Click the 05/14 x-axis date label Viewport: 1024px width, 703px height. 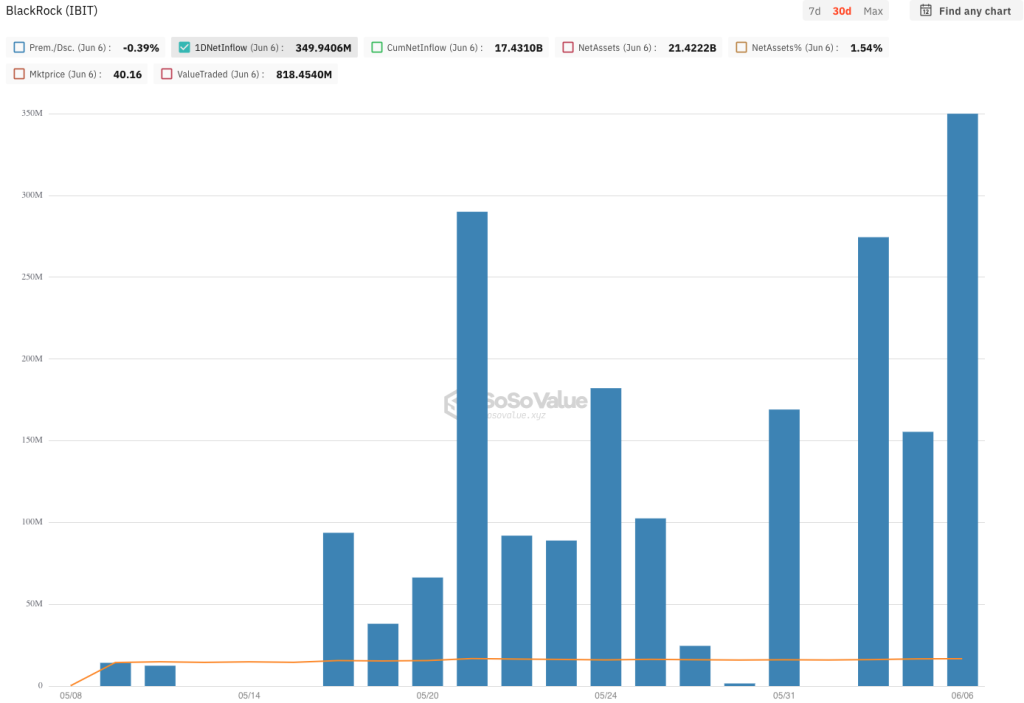coord(249,696)
